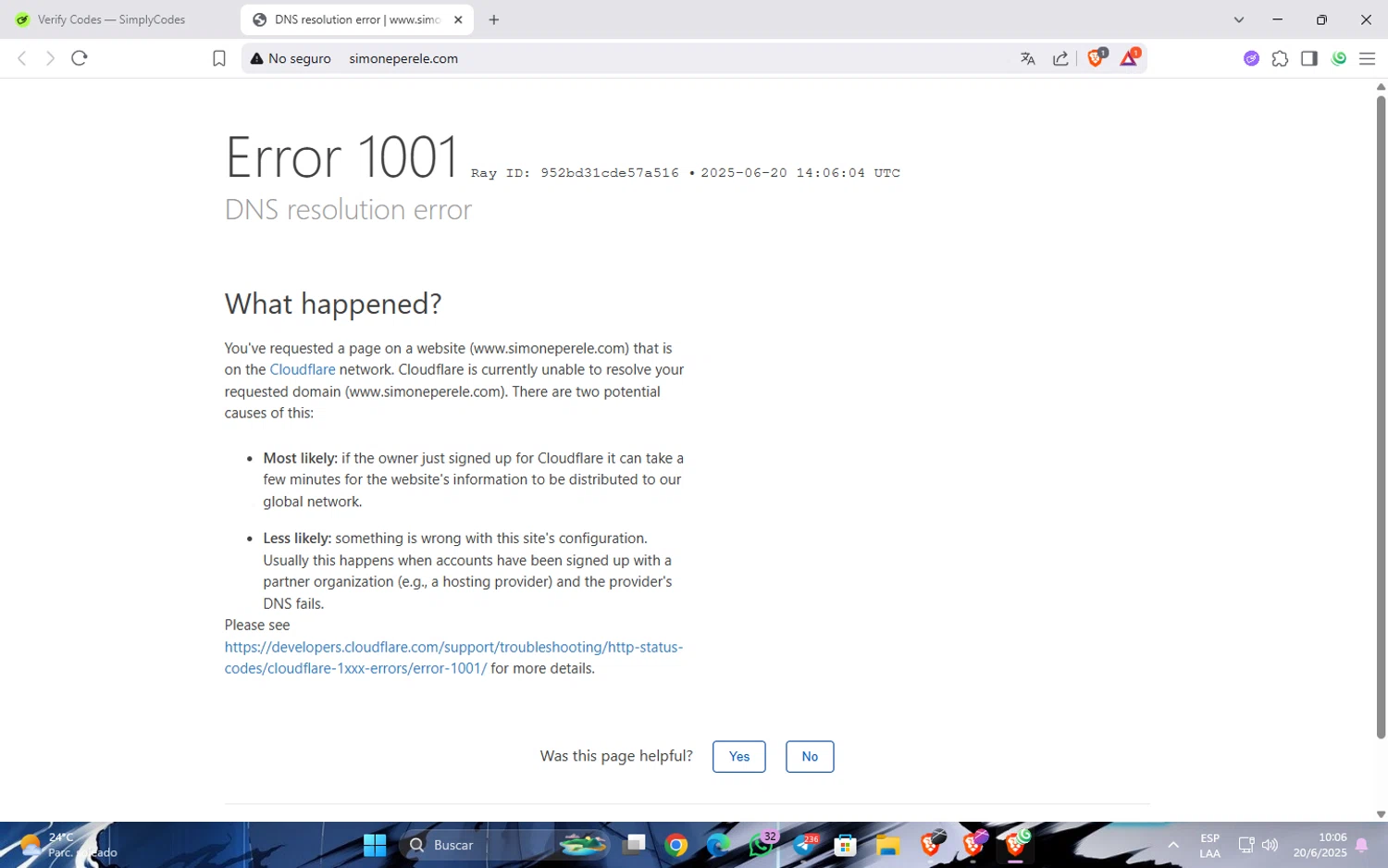Open the tab search dropdown chevron
This screenshot has height=868, width=1388.
(x=1239, y=19)
